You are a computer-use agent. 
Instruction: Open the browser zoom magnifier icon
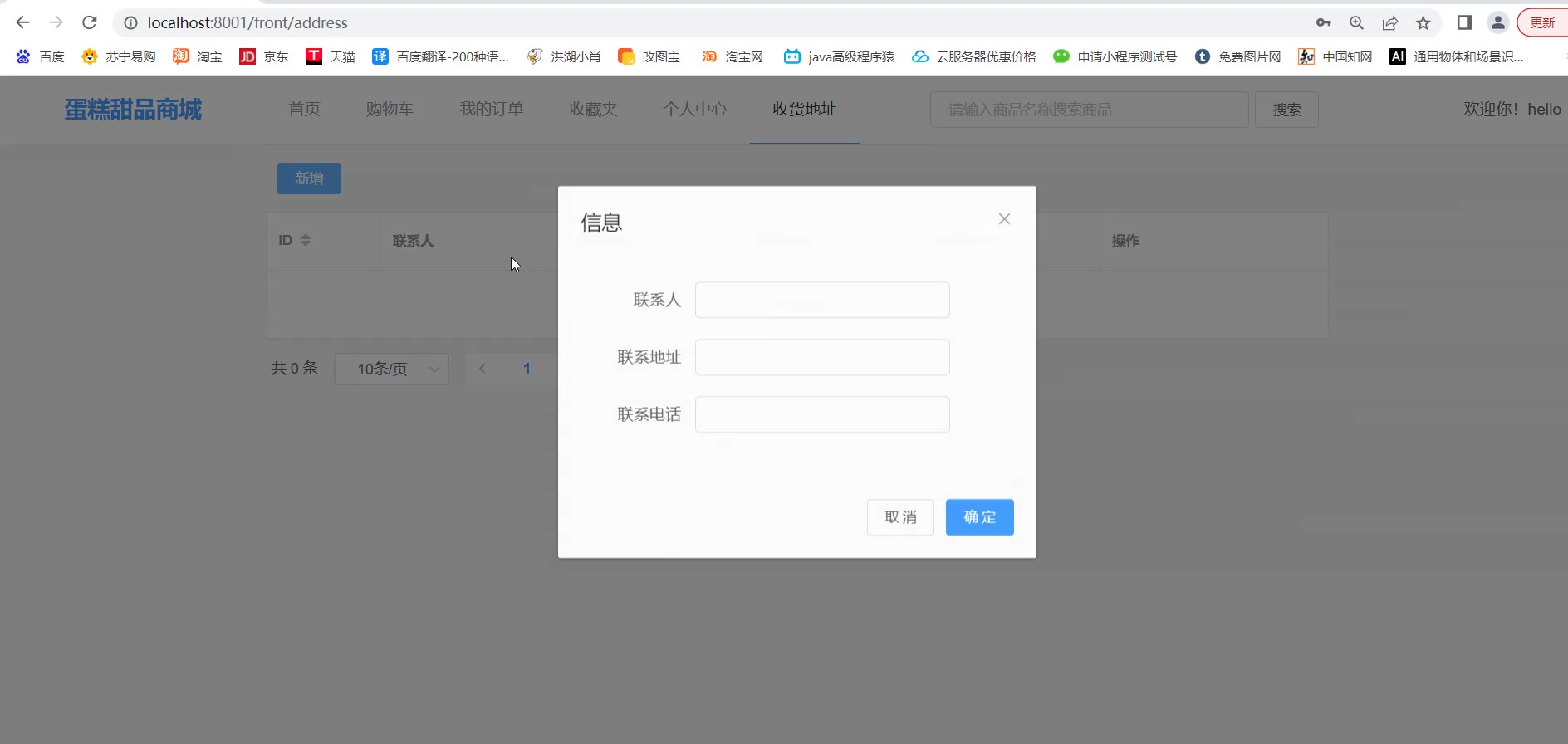(x=1356, y=22)
